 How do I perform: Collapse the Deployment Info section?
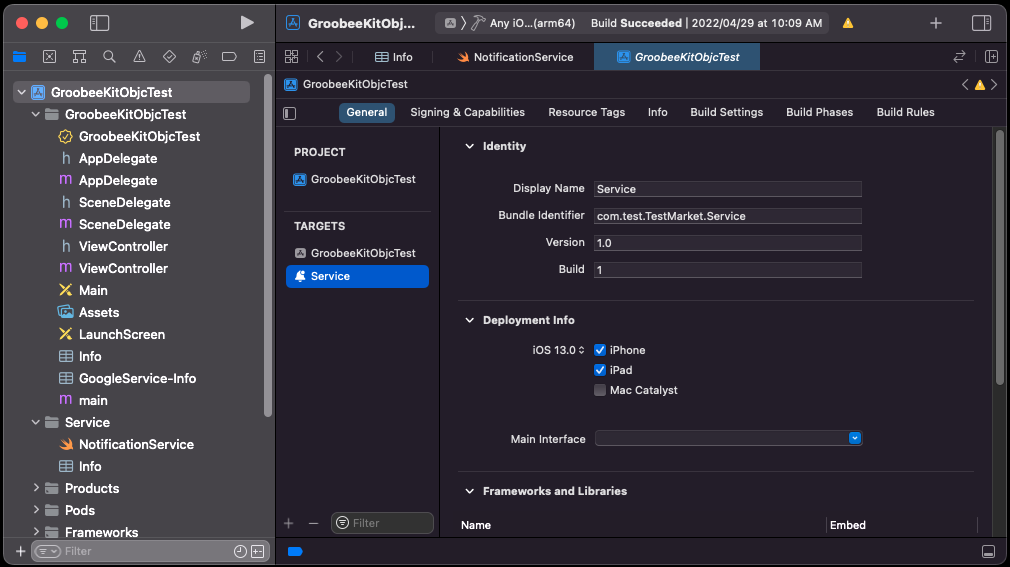click(x=470, y=320)
